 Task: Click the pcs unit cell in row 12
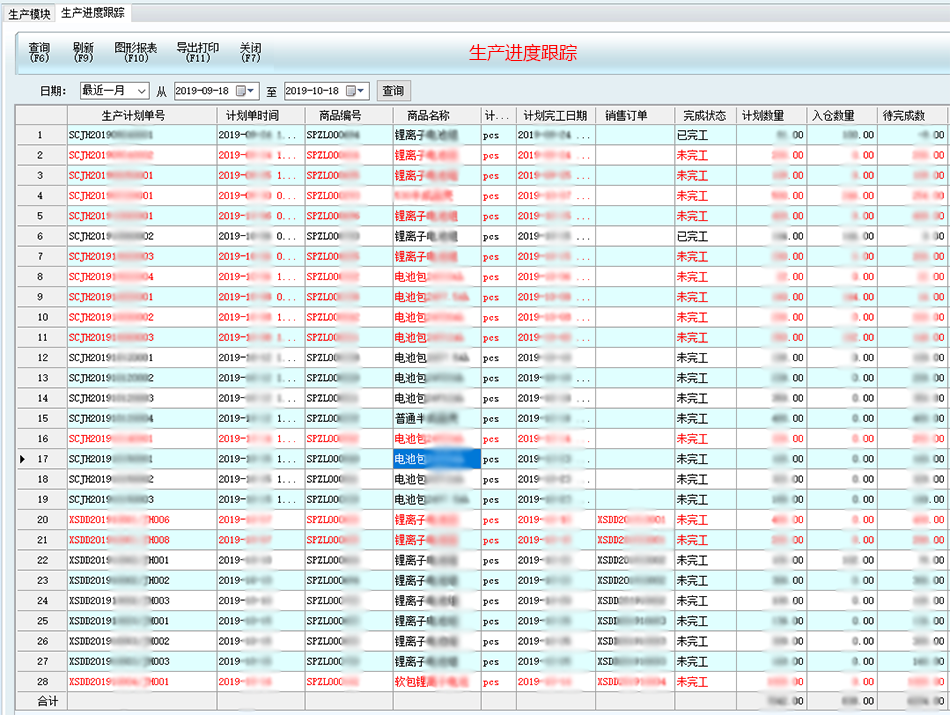pyautogui.click(x=499, y=358)
